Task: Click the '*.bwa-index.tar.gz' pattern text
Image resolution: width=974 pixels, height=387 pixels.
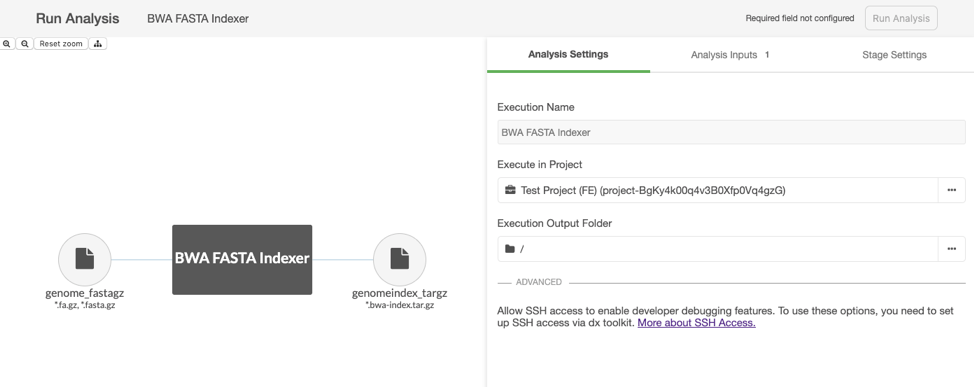Action: [x=399, y=305]
